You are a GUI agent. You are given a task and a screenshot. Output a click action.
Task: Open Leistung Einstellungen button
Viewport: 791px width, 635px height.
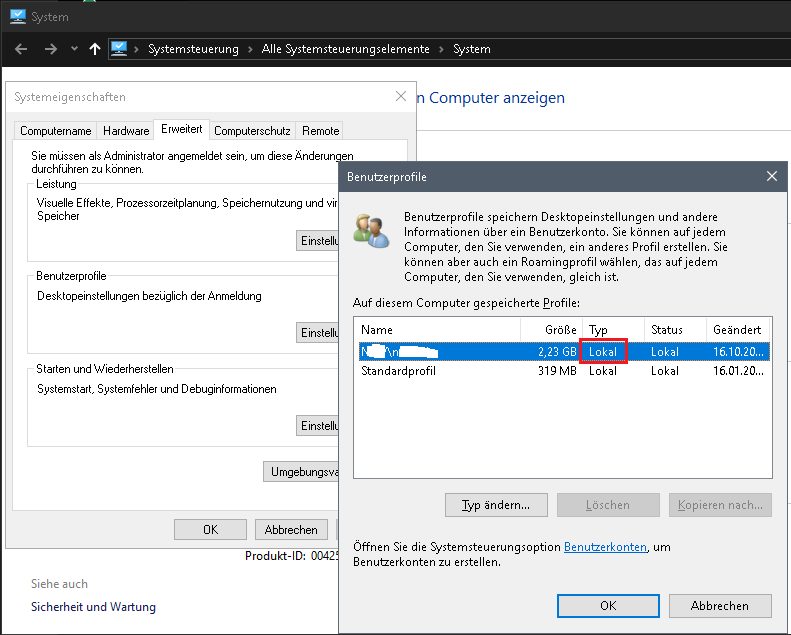(x=318, y=241)
